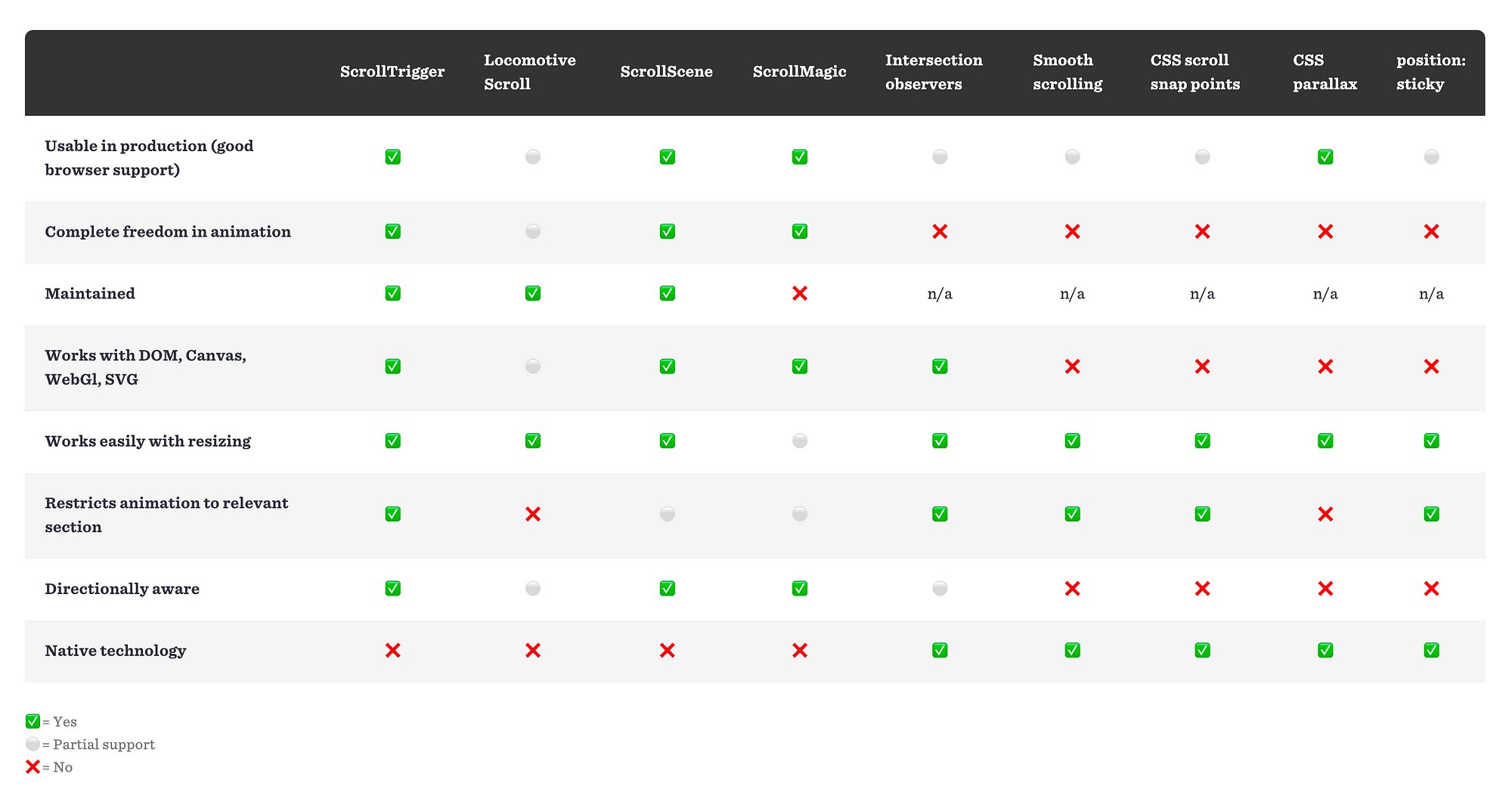Select the Intersection observers column header
Viewport: 1512px width, 811px height.
click(x=934, y=72)
